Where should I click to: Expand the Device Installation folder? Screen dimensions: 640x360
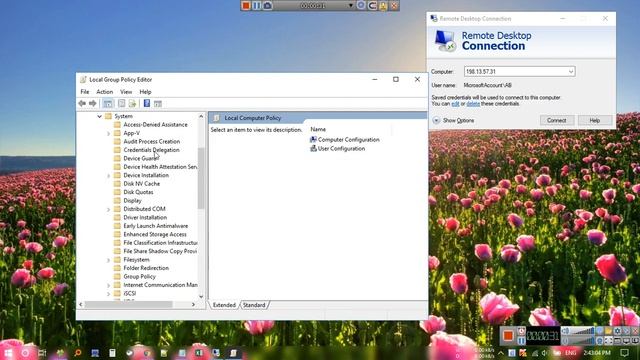pyautogui.click(x=109, y=176)
